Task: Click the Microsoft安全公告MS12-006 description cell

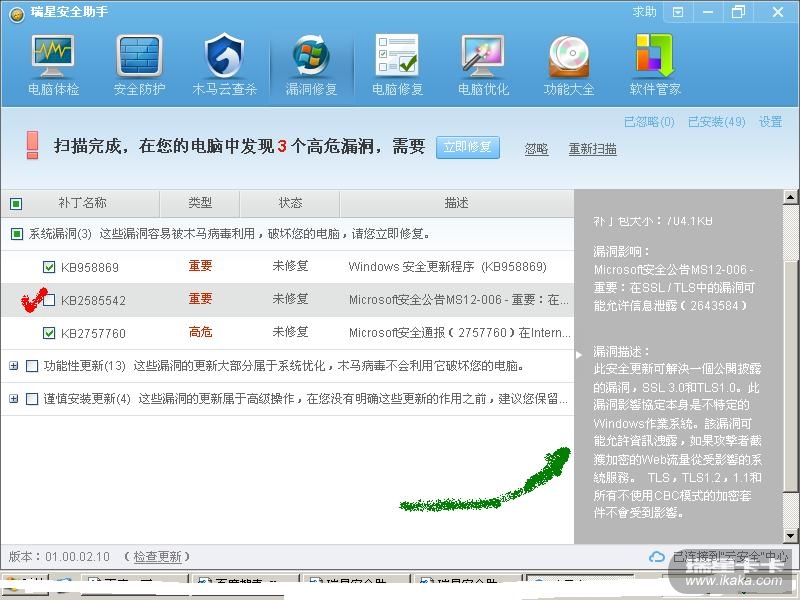Action: pyautogui.click(x=458, y=300)
